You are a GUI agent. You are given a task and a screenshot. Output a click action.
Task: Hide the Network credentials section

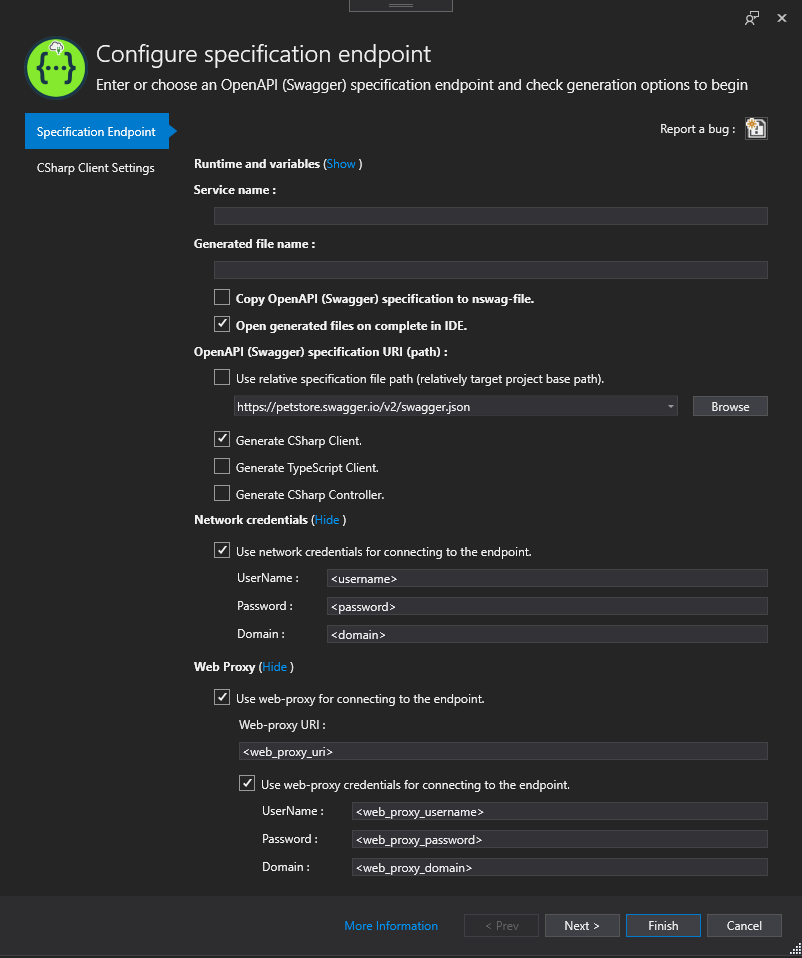click(327, 520)
